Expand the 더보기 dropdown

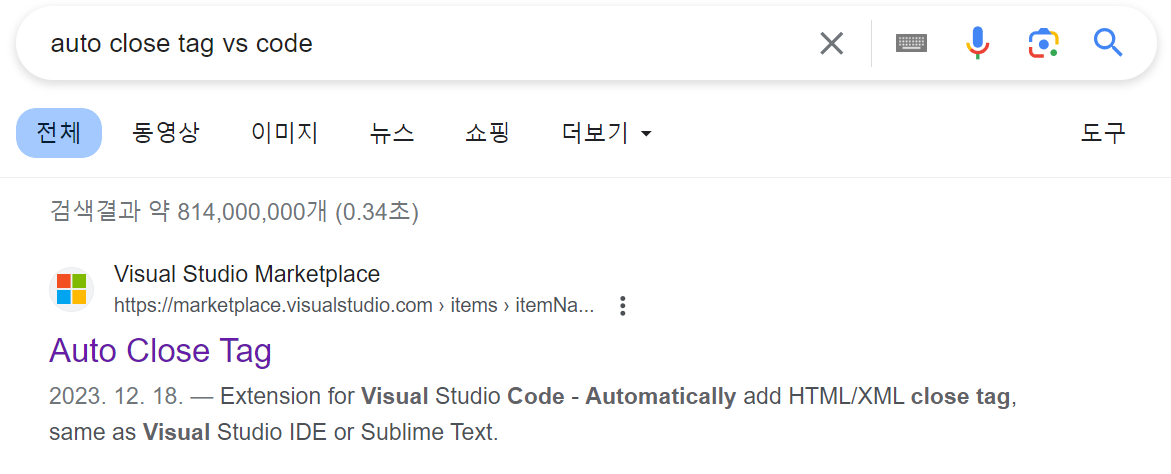click(606, 133)
